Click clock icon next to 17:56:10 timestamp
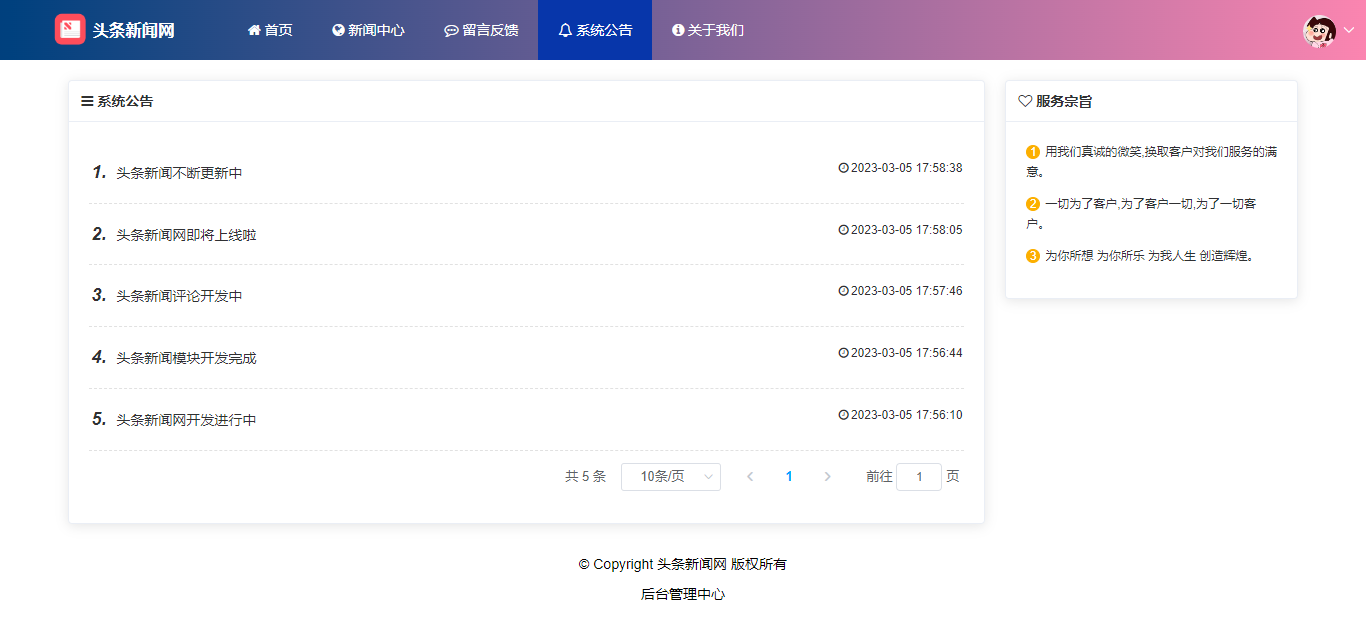This screenshot has width=1366, height=625. point(843,415)
